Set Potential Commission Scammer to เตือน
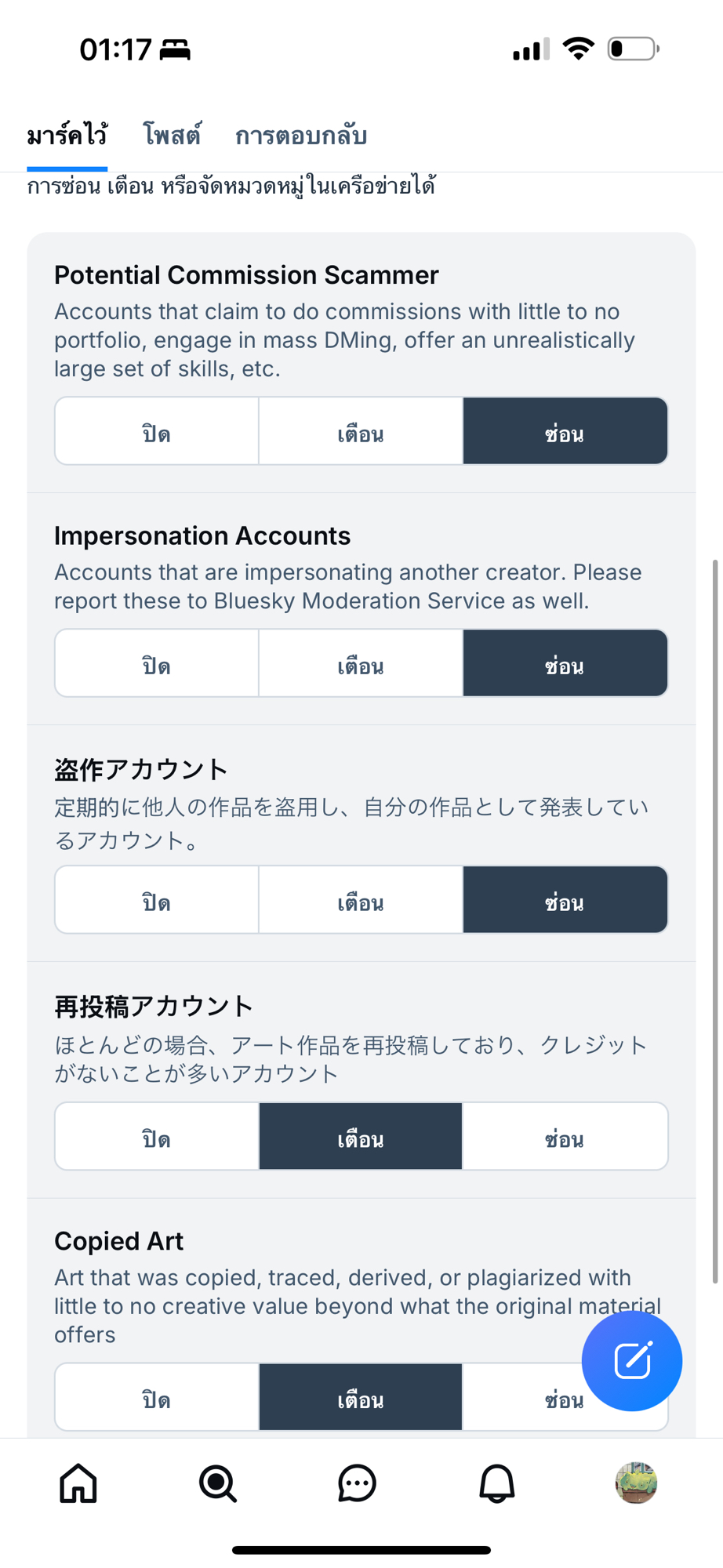This screenshot has width=723, height=1568. pos(361,431)
